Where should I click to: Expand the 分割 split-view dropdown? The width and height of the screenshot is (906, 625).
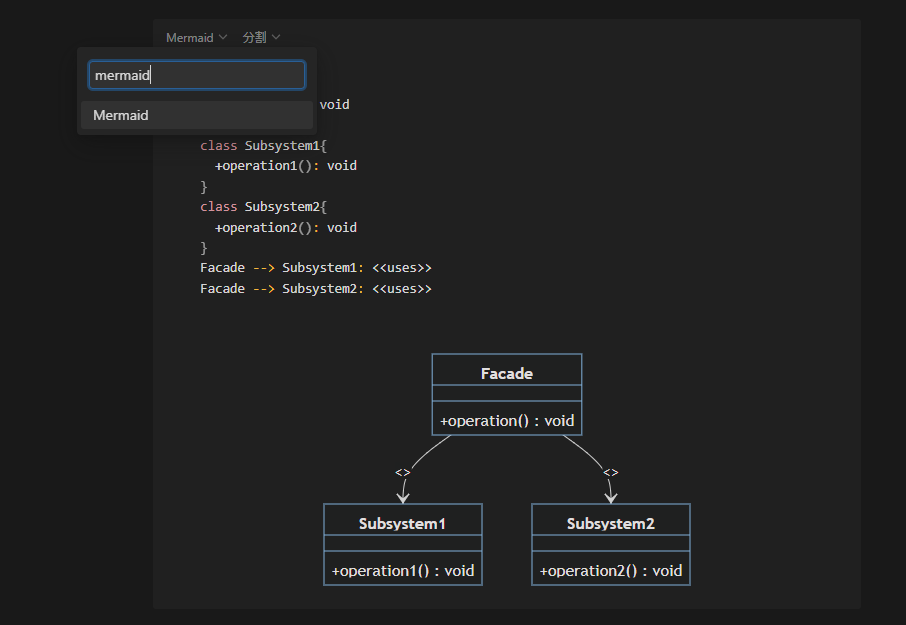[x=261, y=37]
